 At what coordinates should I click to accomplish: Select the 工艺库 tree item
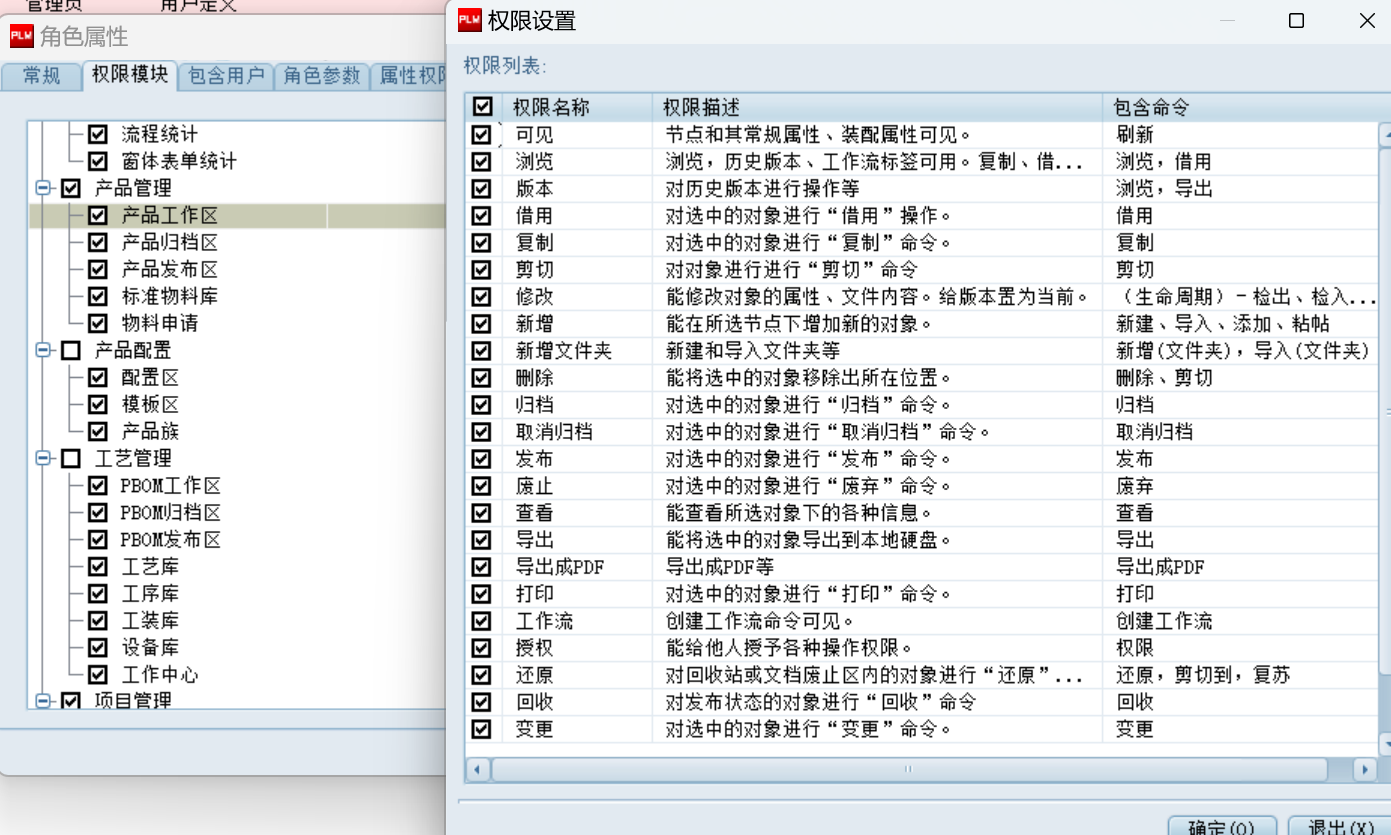(x=150, y=566)
